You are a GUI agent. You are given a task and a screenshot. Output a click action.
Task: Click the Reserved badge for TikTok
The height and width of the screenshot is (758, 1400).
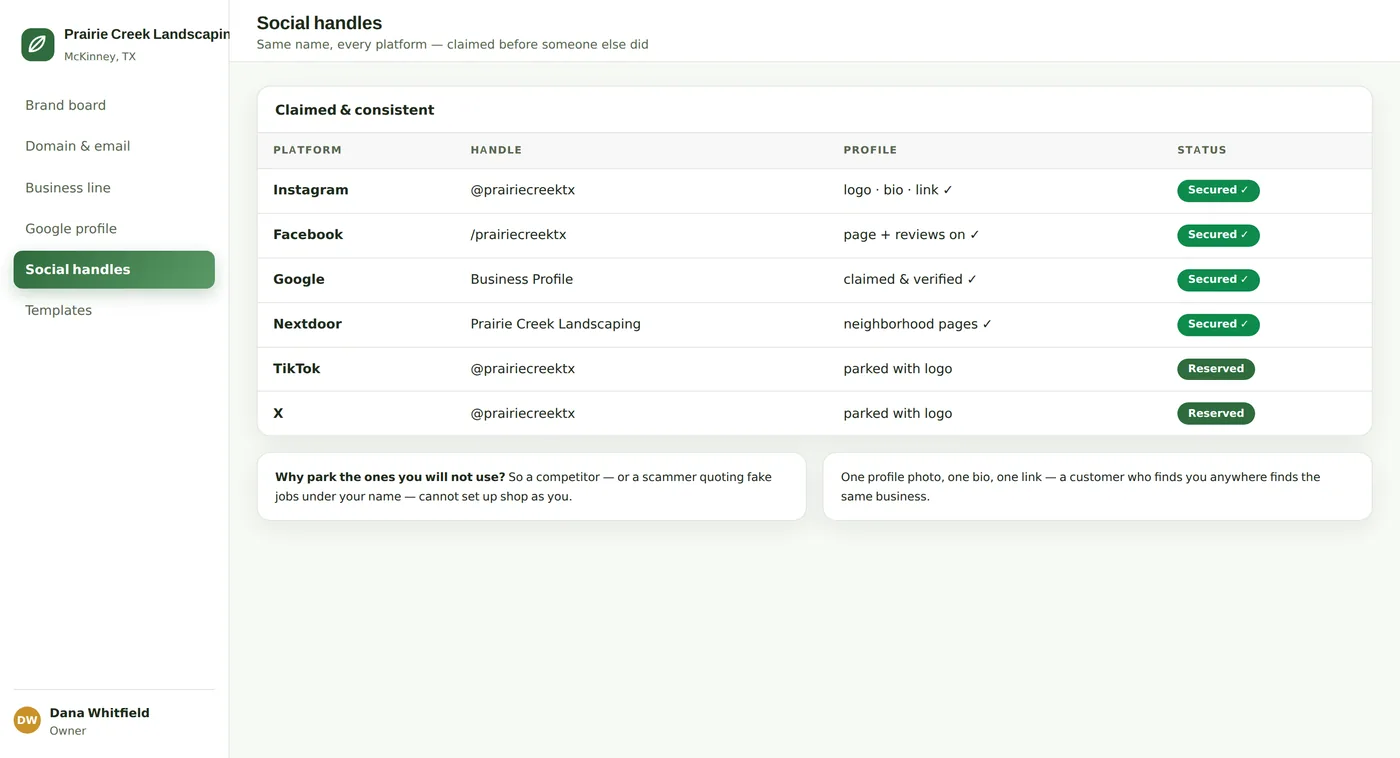pyautogui.click(x=1216, y=369)
